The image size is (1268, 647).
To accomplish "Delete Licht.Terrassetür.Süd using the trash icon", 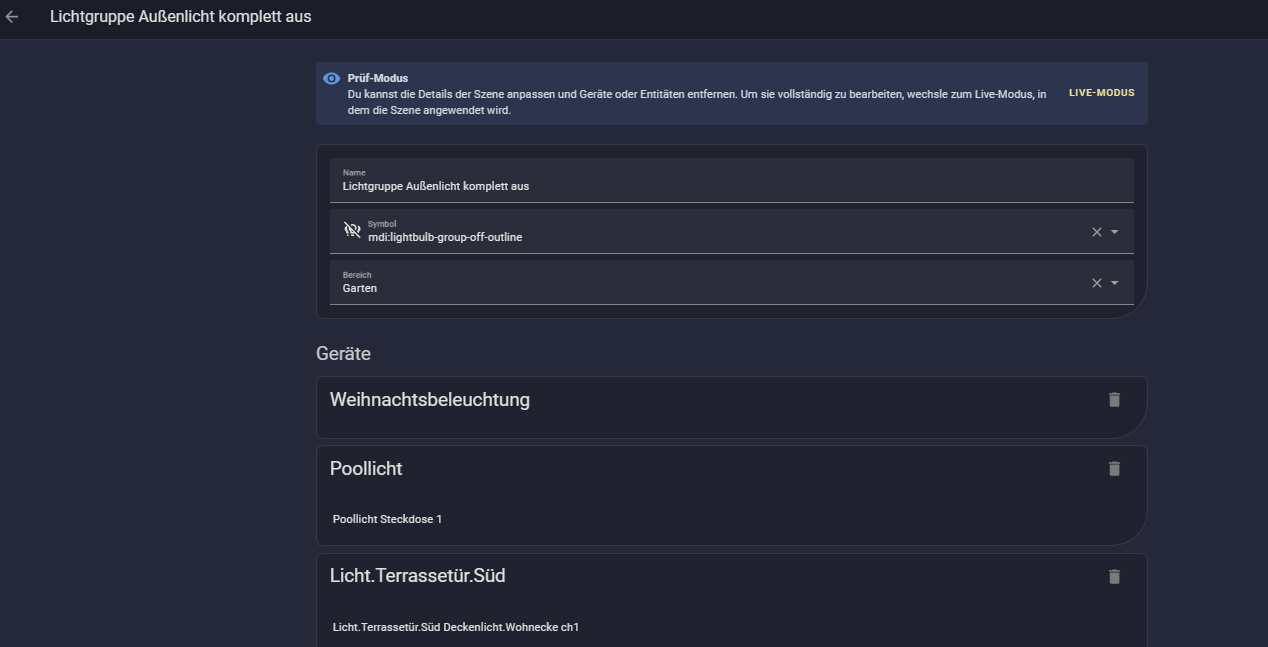I will tap(1114, 576).
